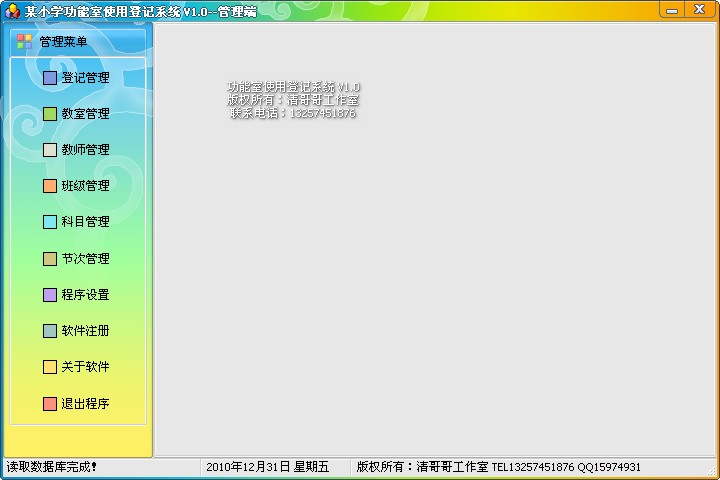Choose 退出程序 to exit the program
Image resolution: width=720 pixels, height=480 pixels.
85,403
